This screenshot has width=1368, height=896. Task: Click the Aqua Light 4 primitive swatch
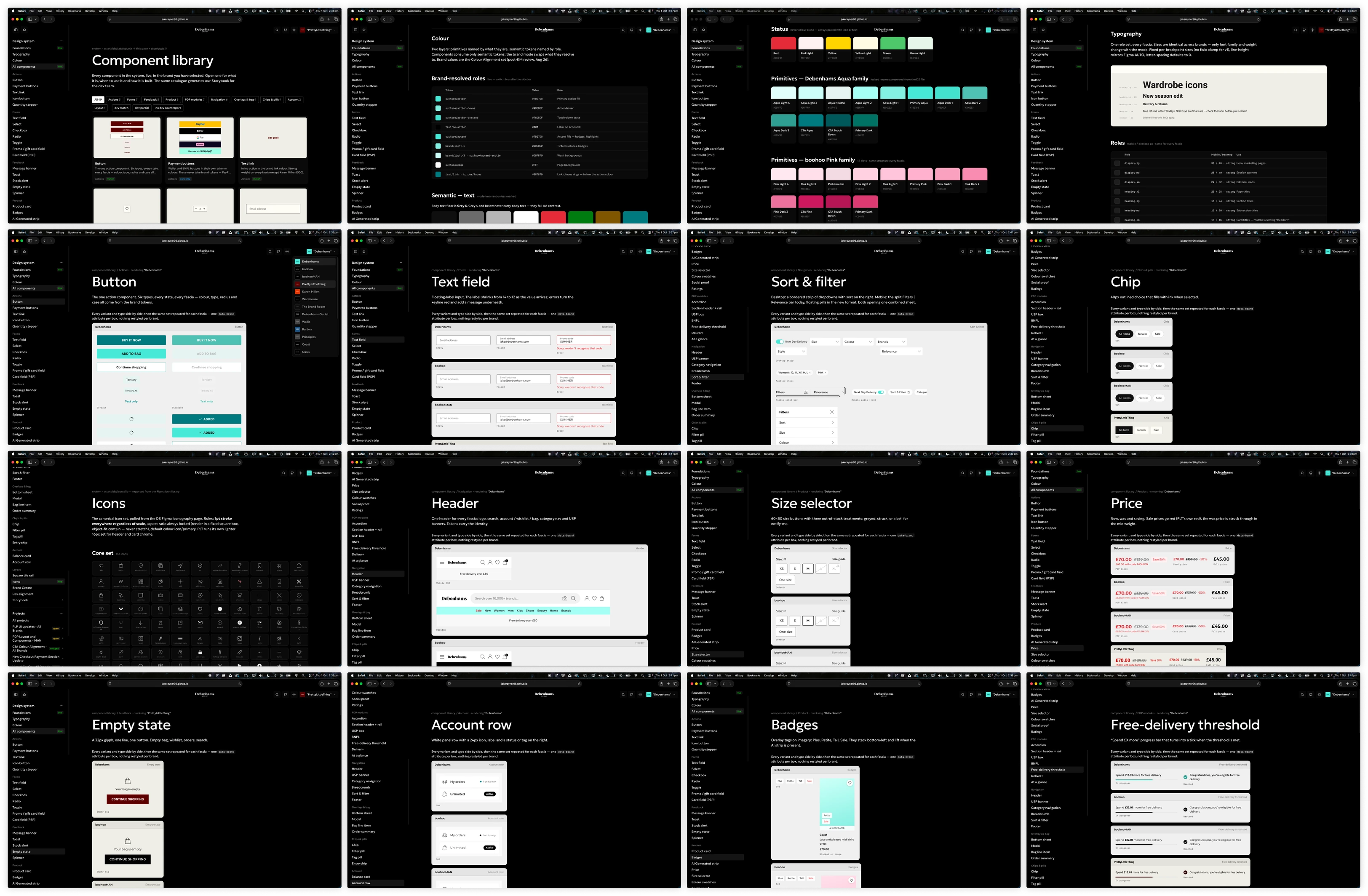(x=783, y=93)
